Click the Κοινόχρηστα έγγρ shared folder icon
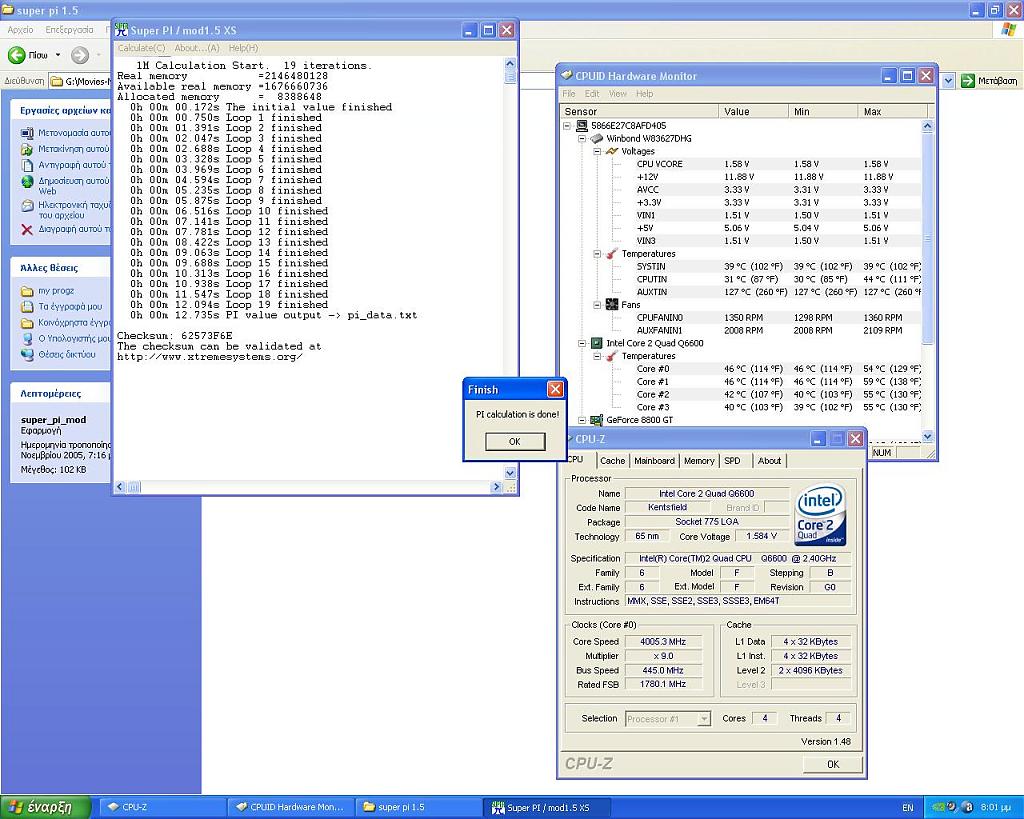The height and width of the screenshot is (819, 1024). click(27, 323)
